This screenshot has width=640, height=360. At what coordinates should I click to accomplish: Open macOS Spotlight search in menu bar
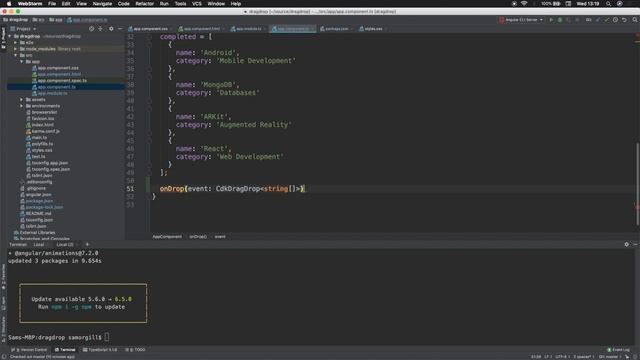(608, 4)
